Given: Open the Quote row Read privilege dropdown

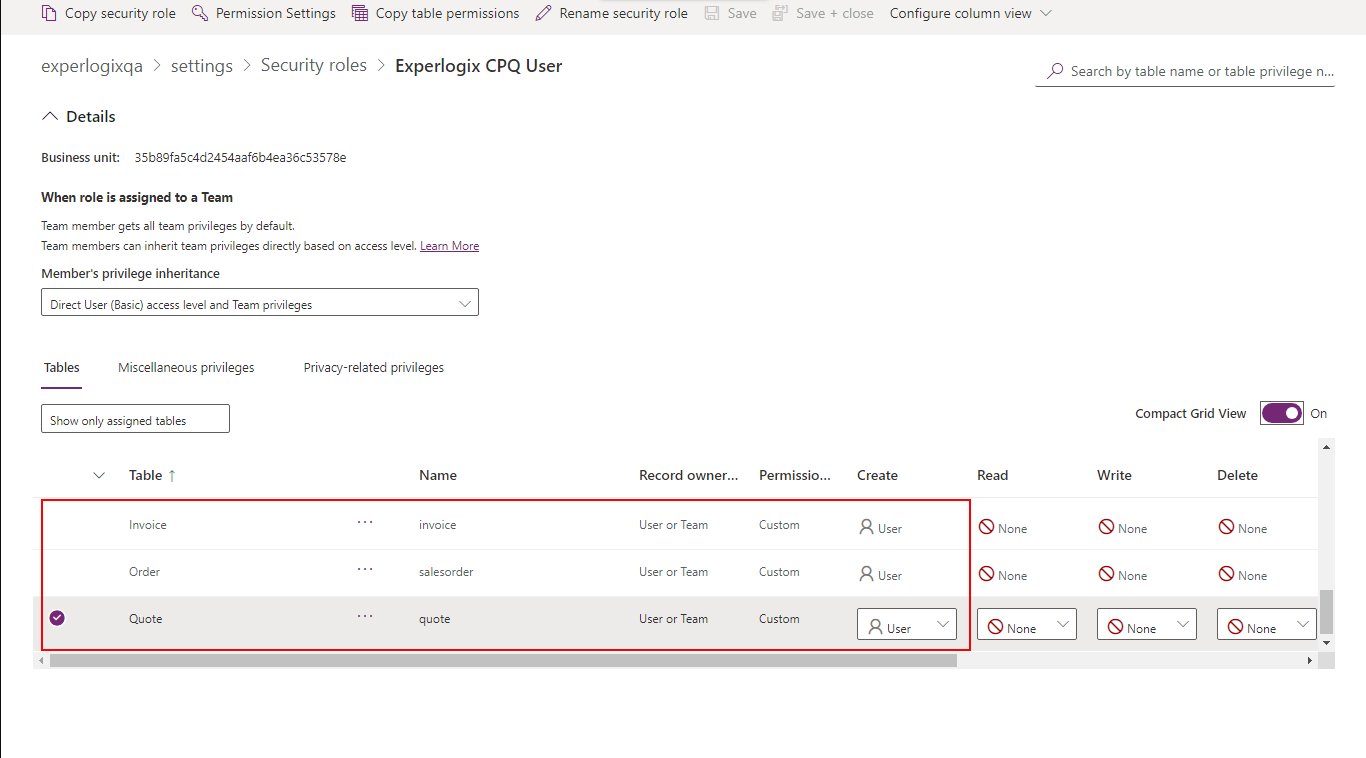Looking at the screenshot, I should [1027, 625].
